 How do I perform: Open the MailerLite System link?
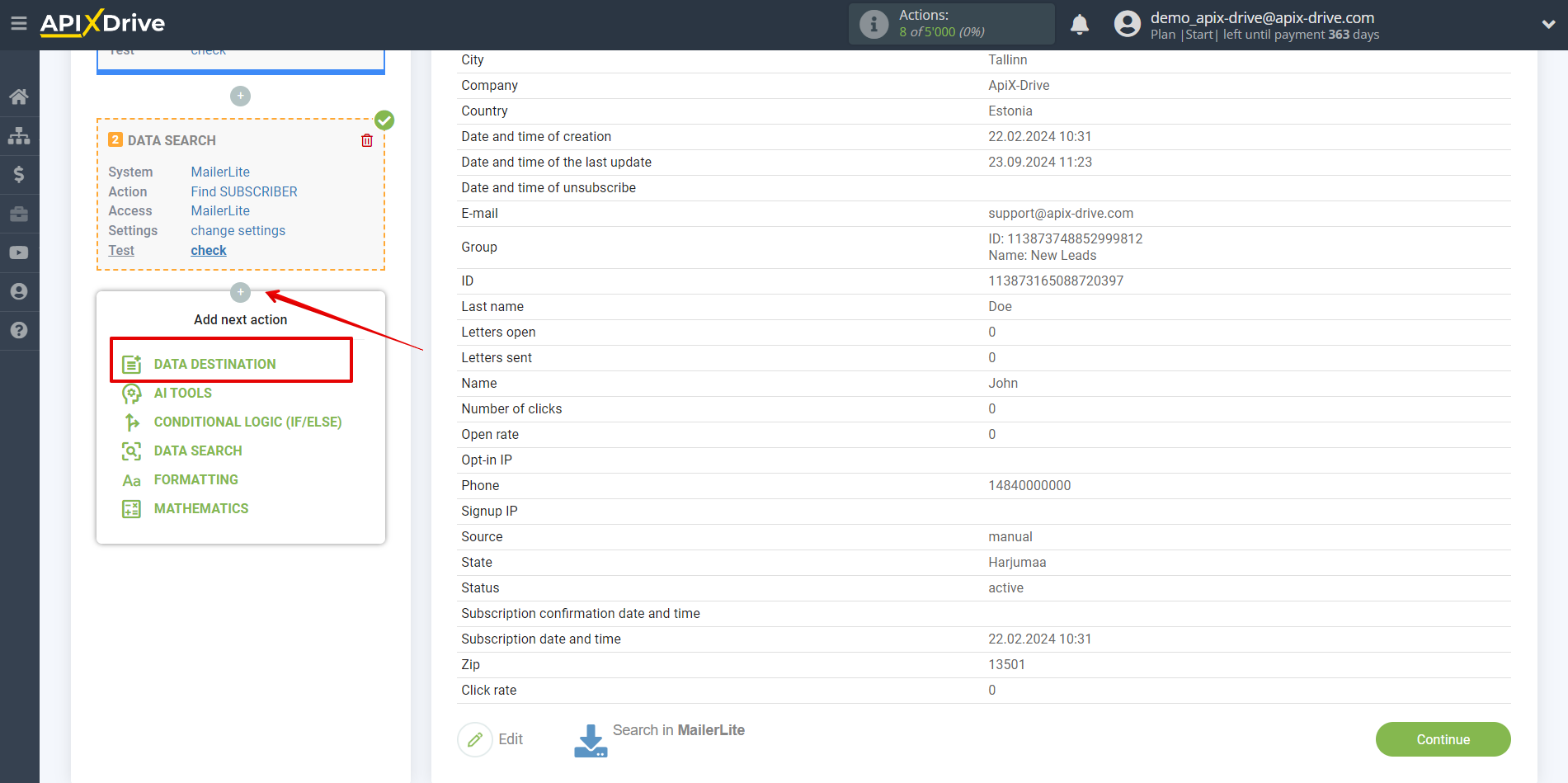[220, 172]
